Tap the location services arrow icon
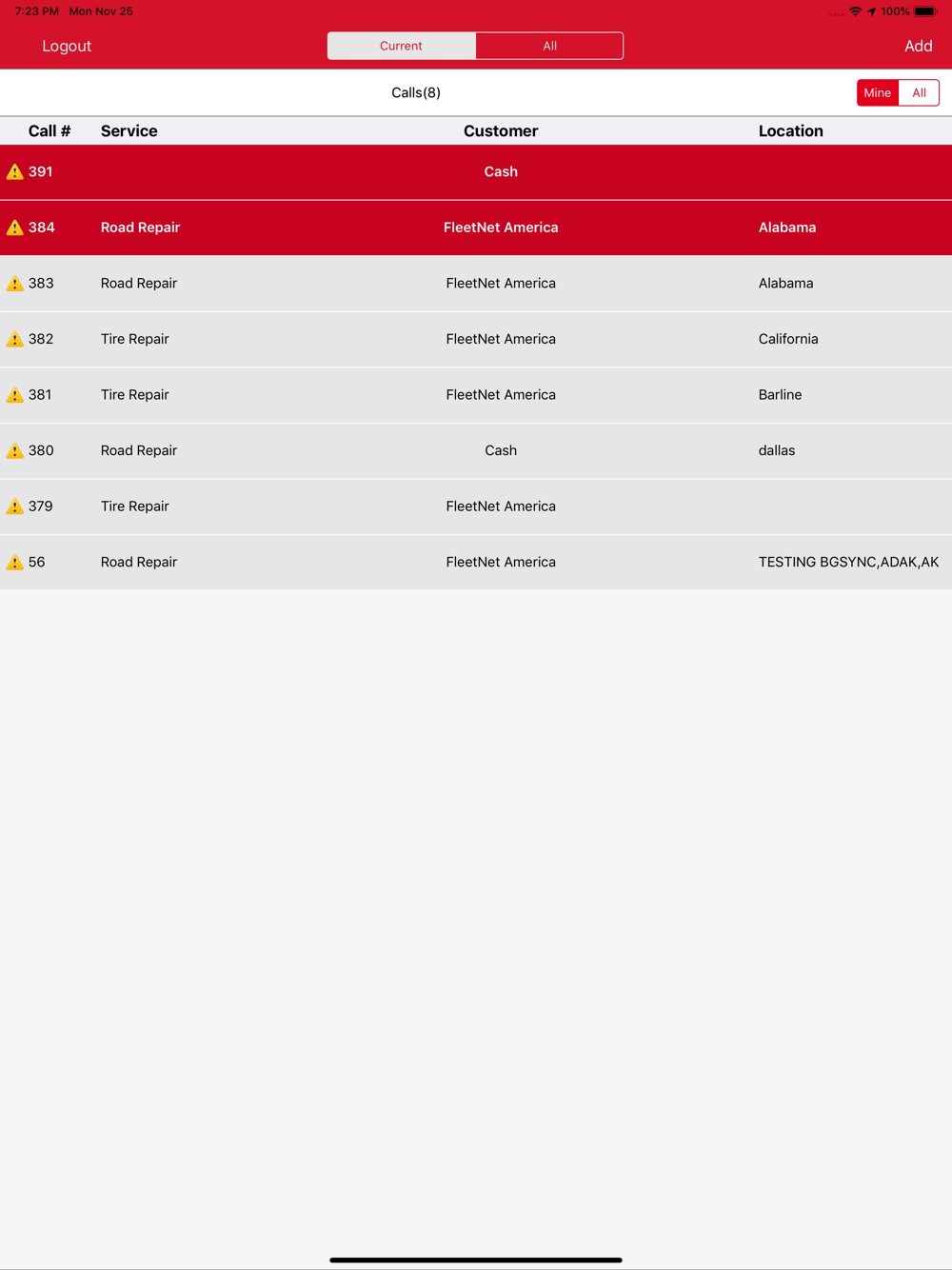952x1270 pixels. (871, 11)
